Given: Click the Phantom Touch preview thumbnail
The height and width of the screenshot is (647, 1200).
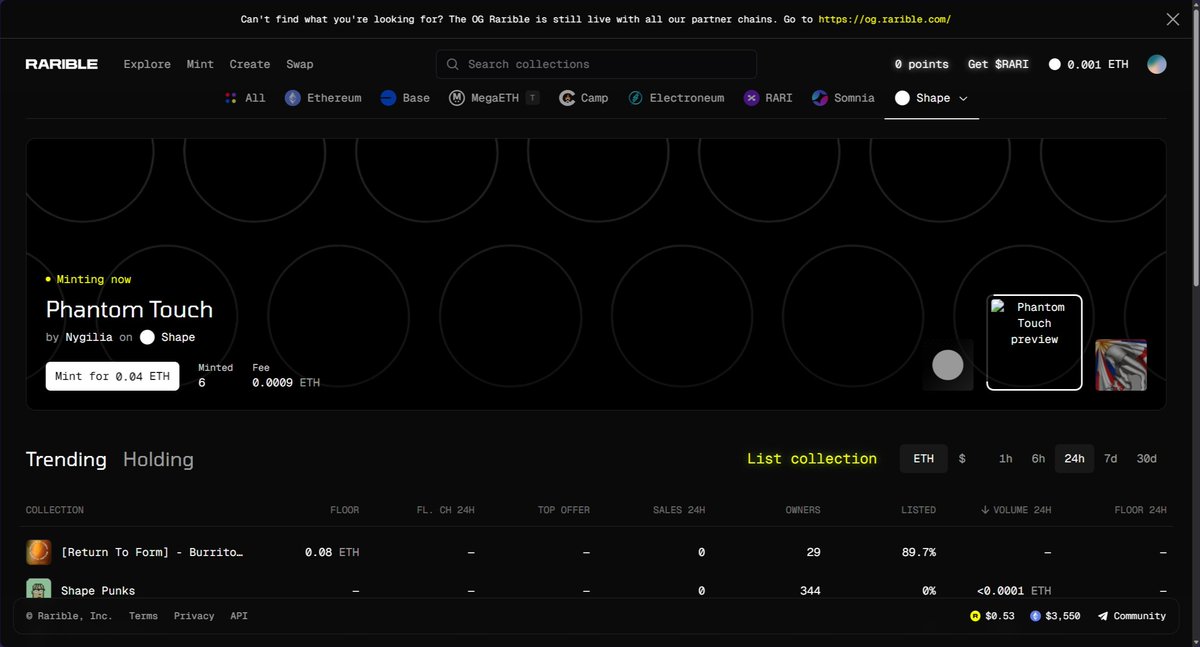Looking at the screenshot, I should (x=1034, y=341).
